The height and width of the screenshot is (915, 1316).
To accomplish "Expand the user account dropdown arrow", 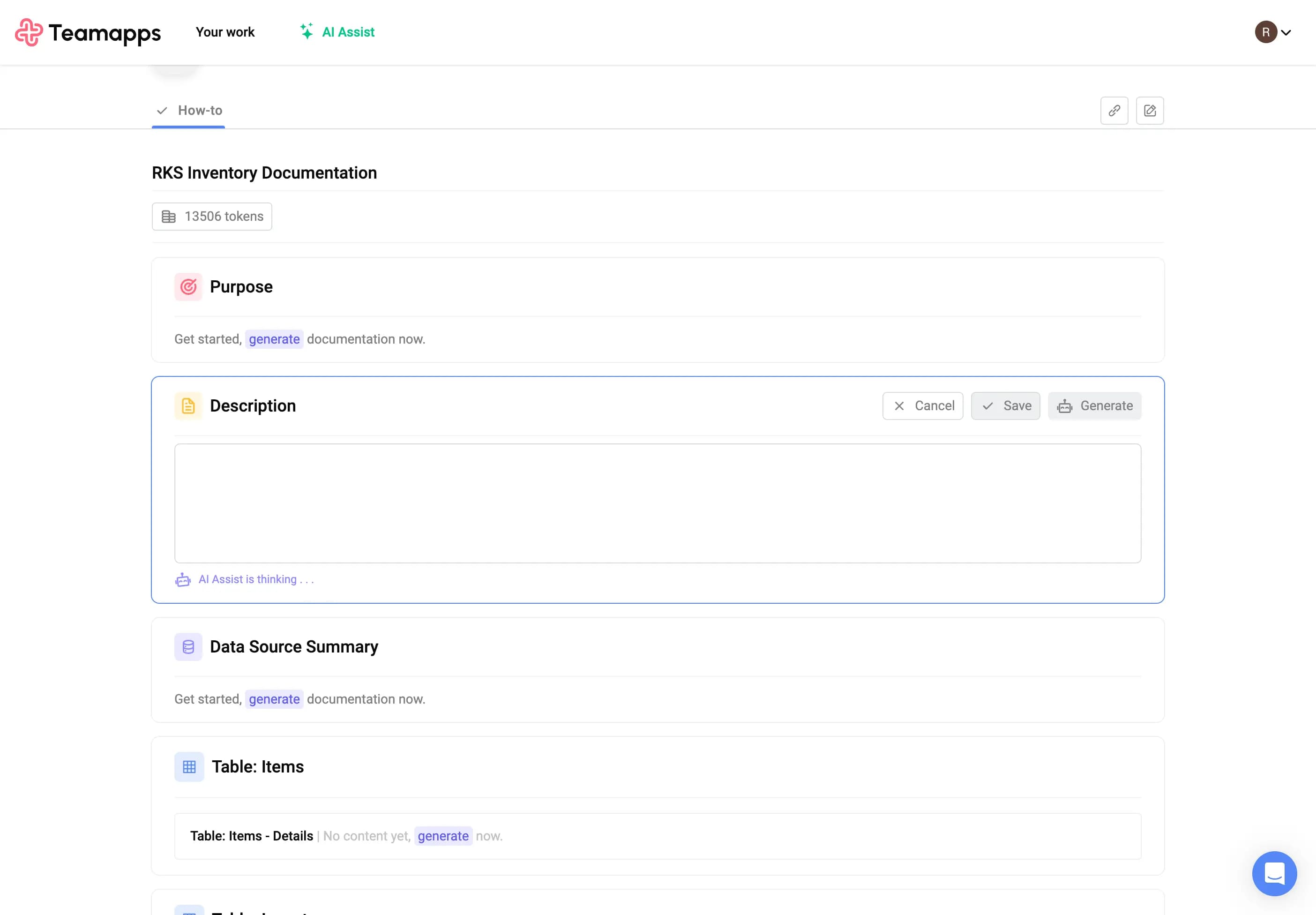I will (x=1286, y=33).
